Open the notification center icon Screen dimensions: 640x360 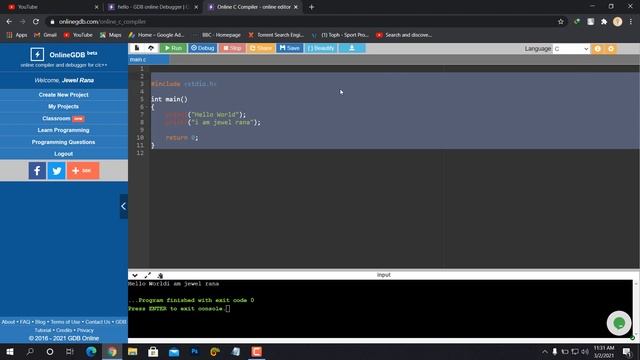point(627,352)
